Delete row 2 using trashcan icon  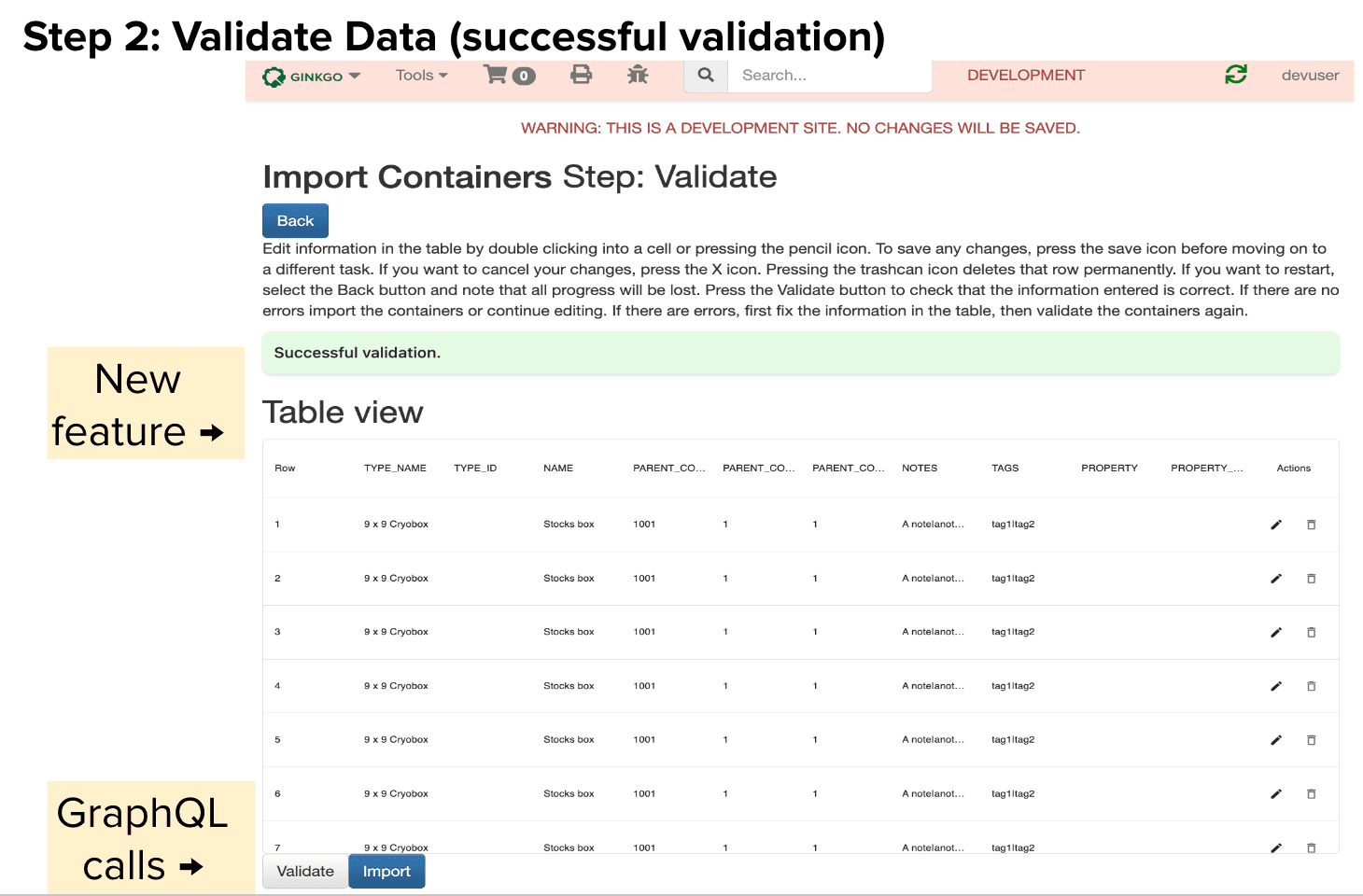coord(1311,579)
